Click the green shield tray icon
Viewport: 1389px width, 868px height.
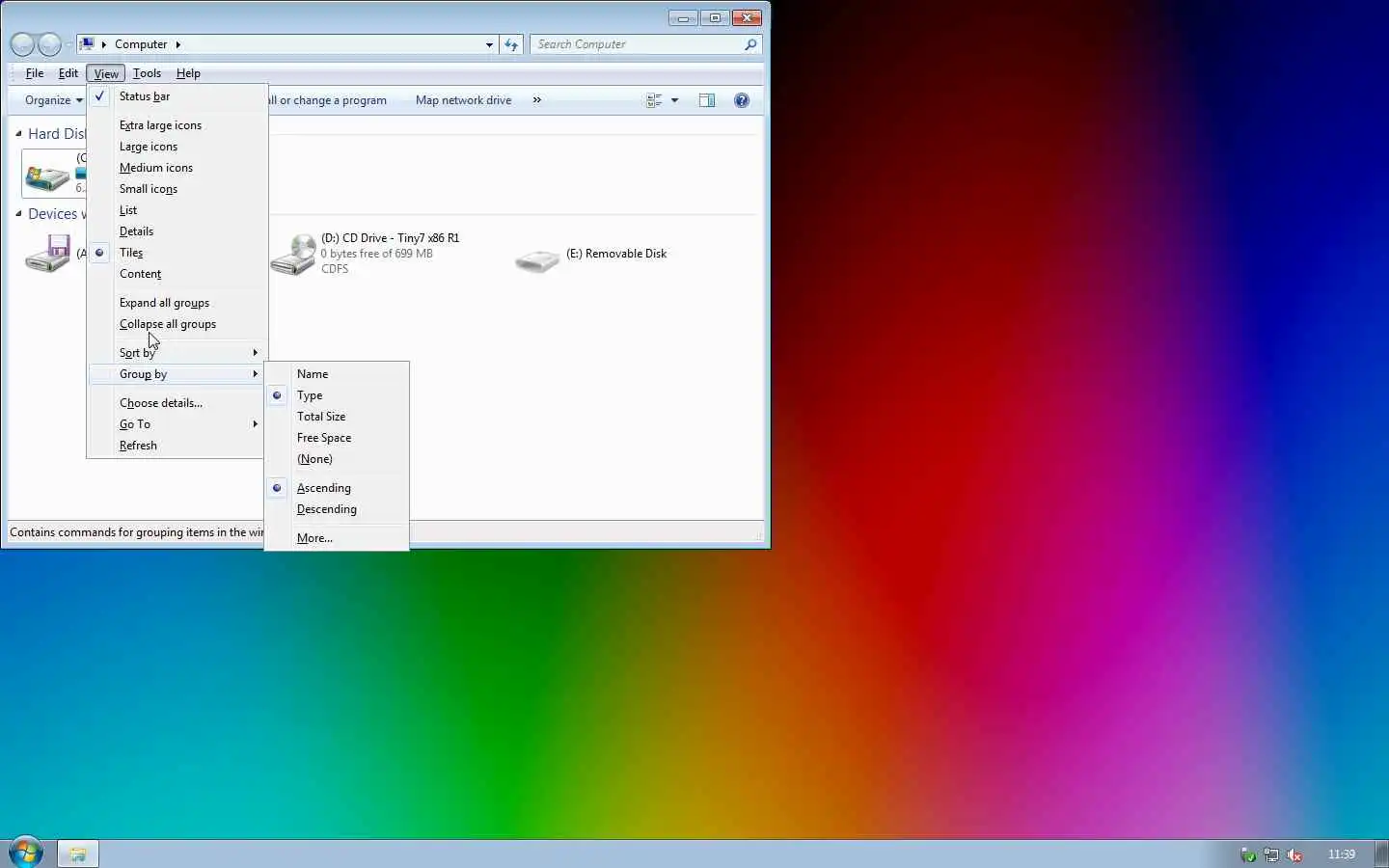point(1248,854)
